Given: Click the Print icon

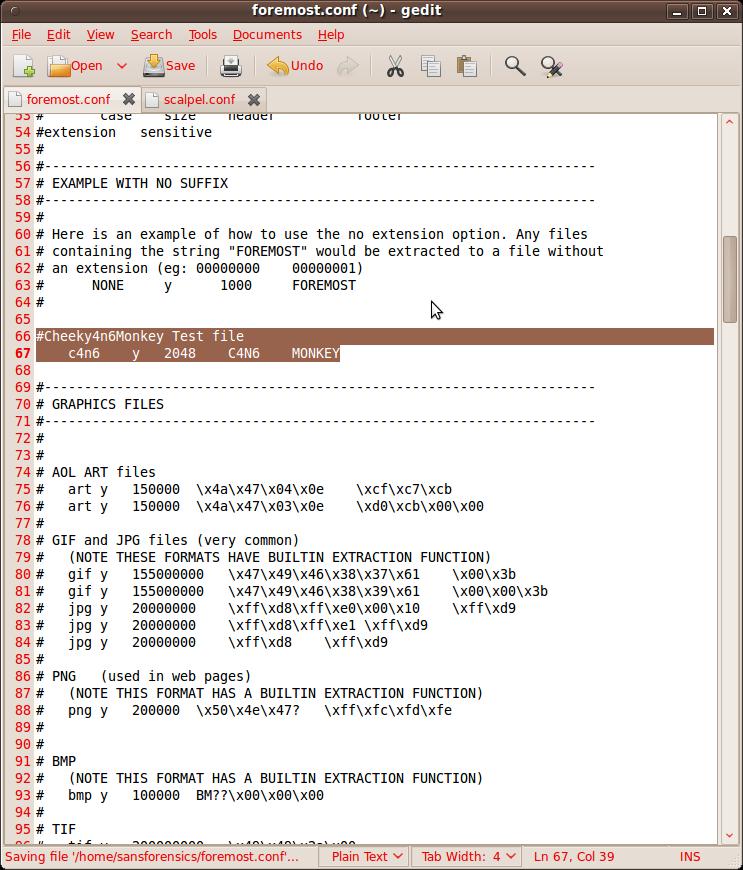Looking at the screenshot, I should [231, 66].
